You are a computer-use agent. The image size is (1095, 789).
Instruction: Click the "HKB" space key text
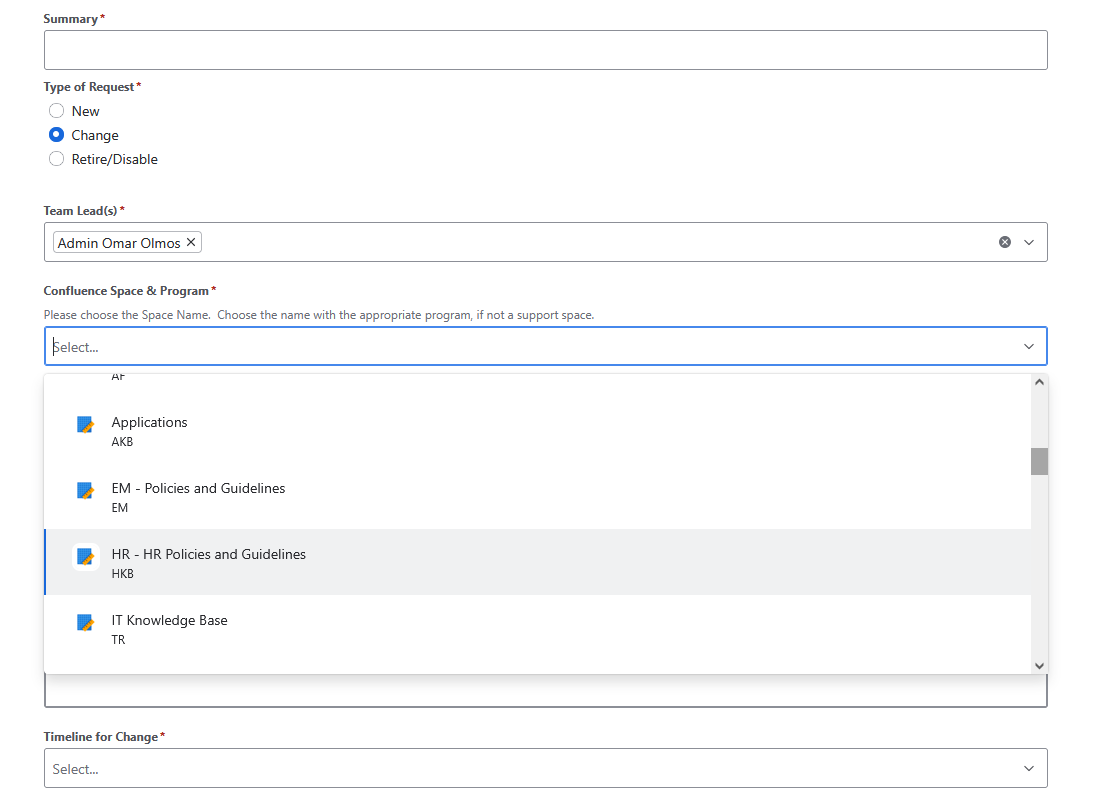pos(122,573)
